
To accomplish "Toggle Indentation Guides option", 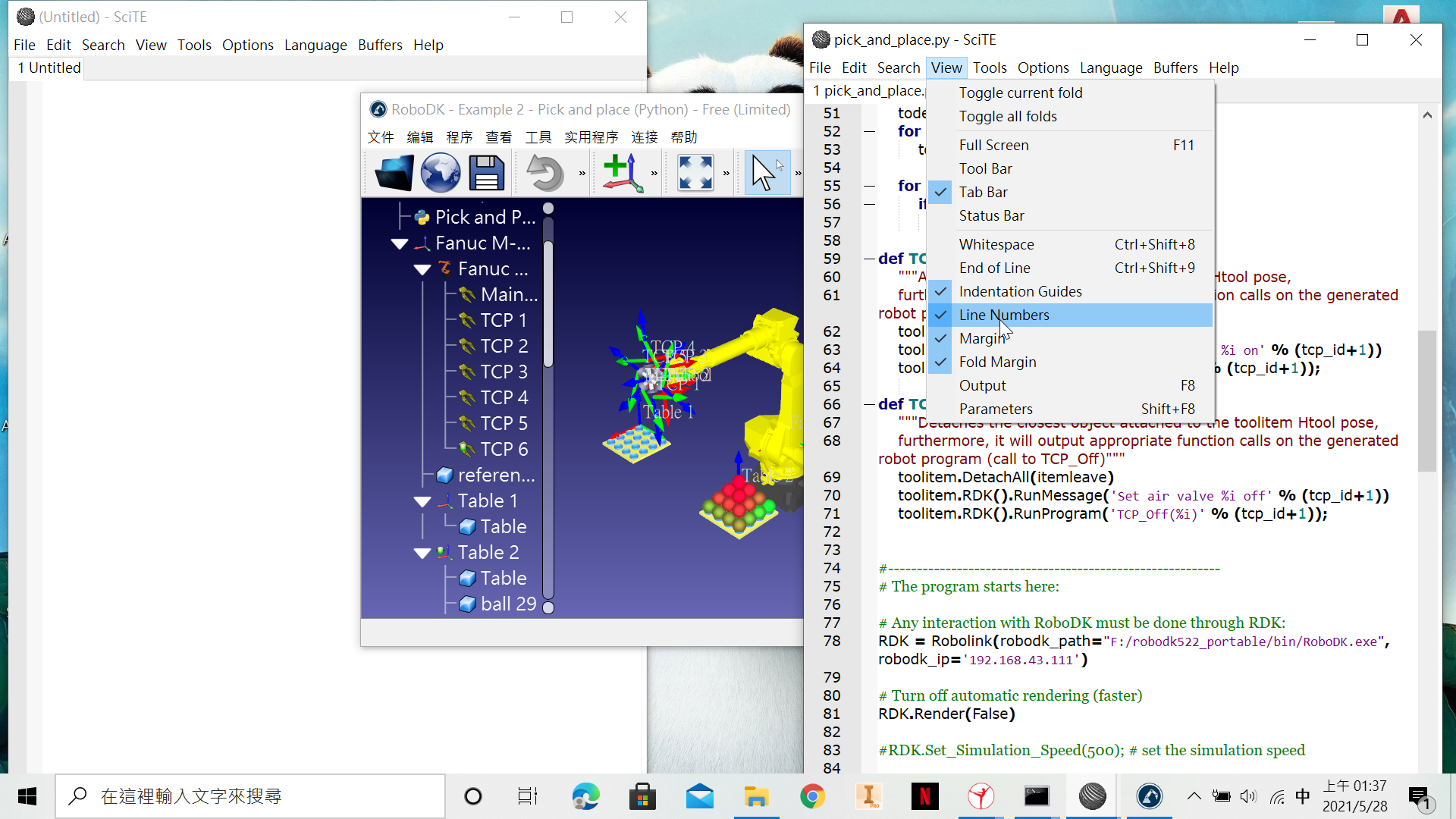I will tap(1070, 291).
